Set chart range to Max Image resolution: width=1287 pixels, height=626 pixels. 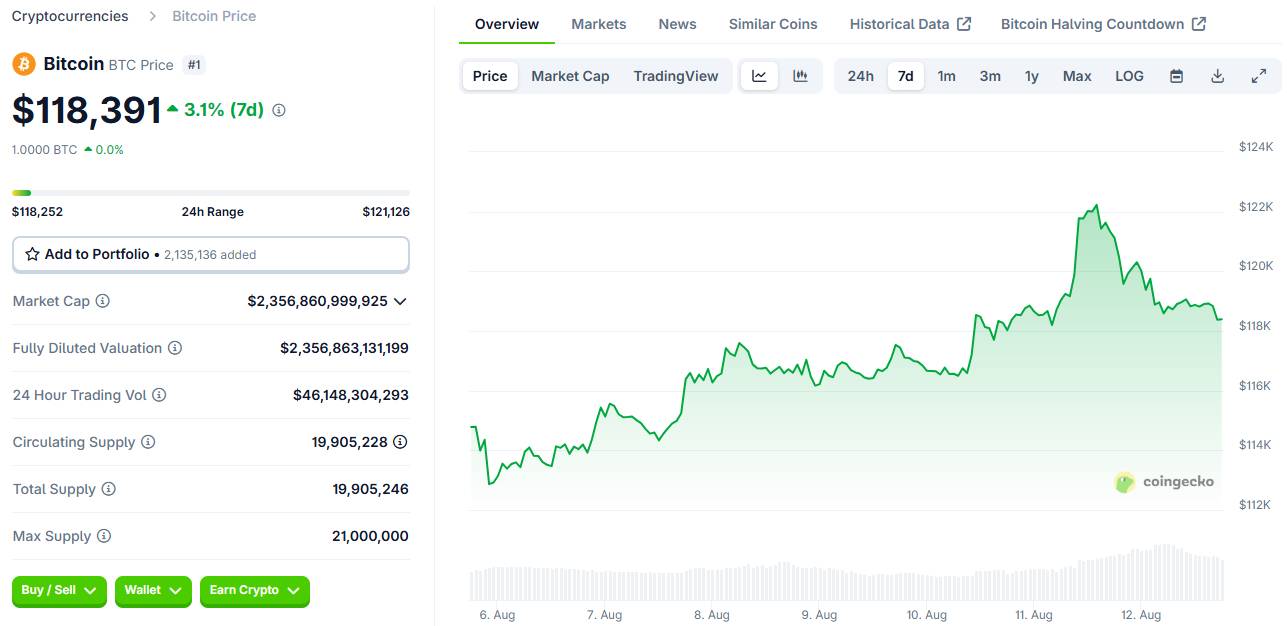pos(1077,76)
